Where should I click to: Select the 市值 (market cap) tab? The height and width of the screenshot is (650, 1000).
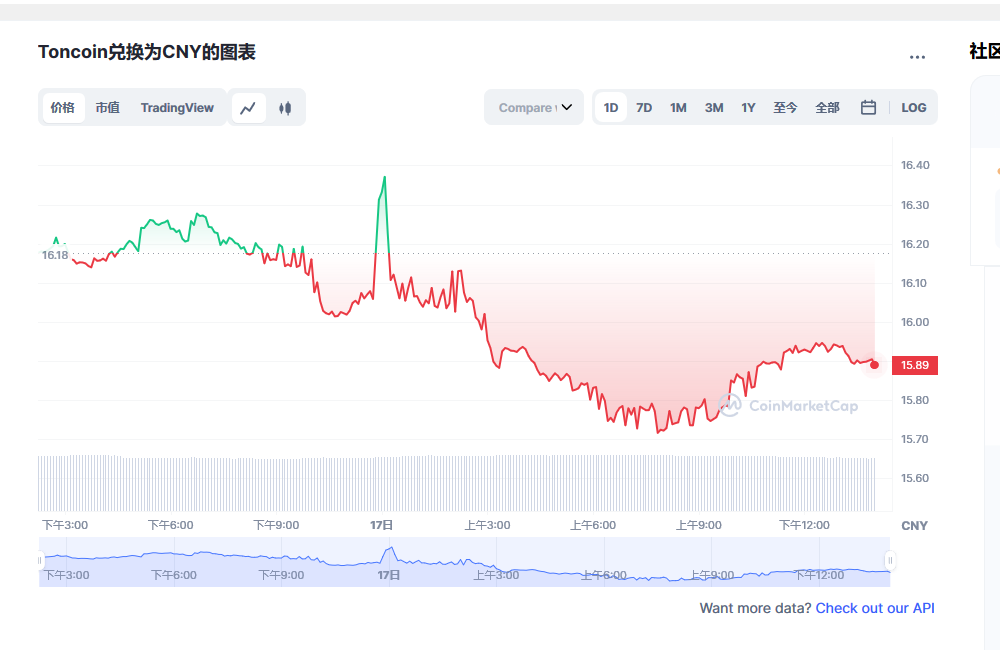[107, 107]
